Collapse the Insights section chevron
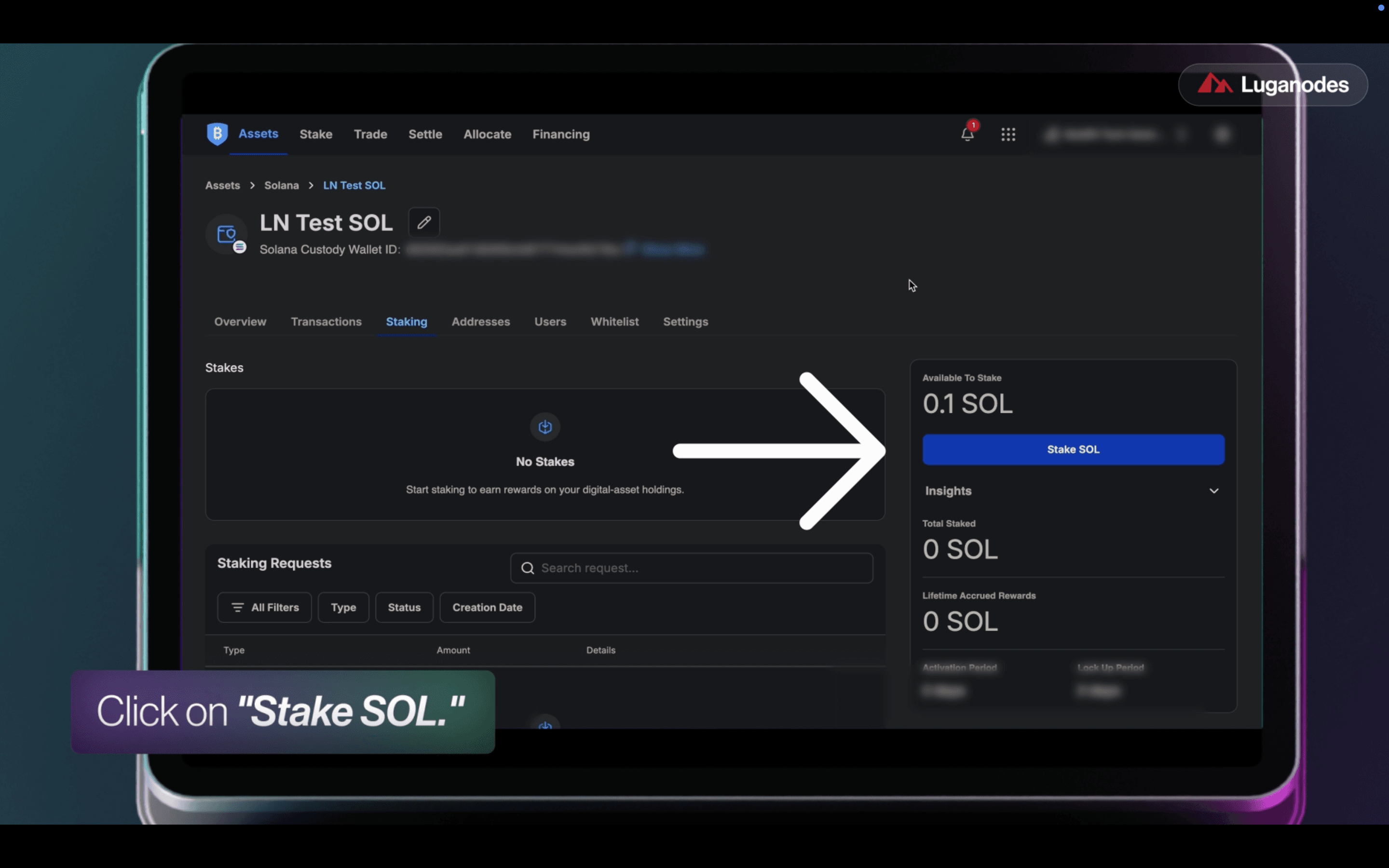Screen dimensions: 1389x868 [x=1213, y=491]
